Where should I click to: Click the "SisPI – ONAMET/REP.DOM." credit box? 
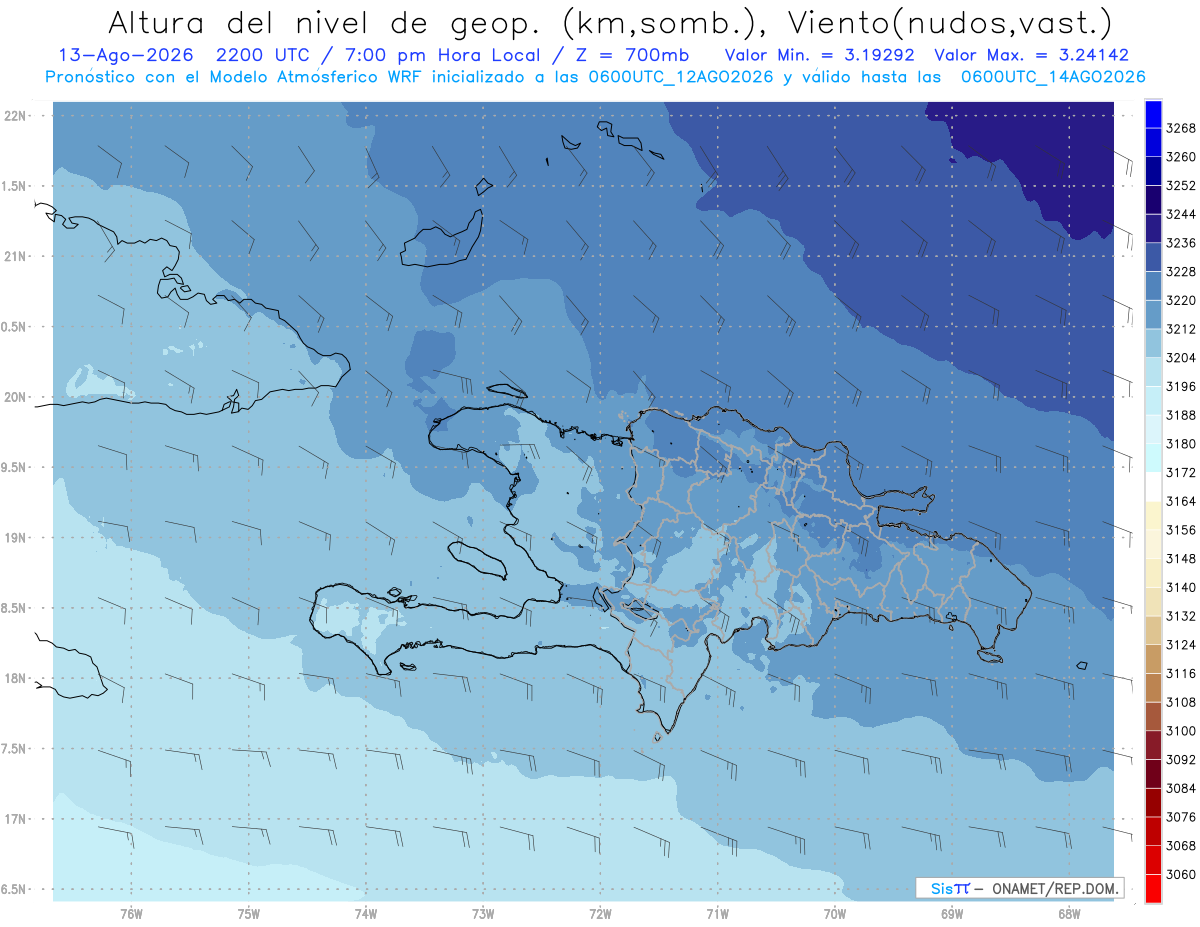pos(1020,888)
